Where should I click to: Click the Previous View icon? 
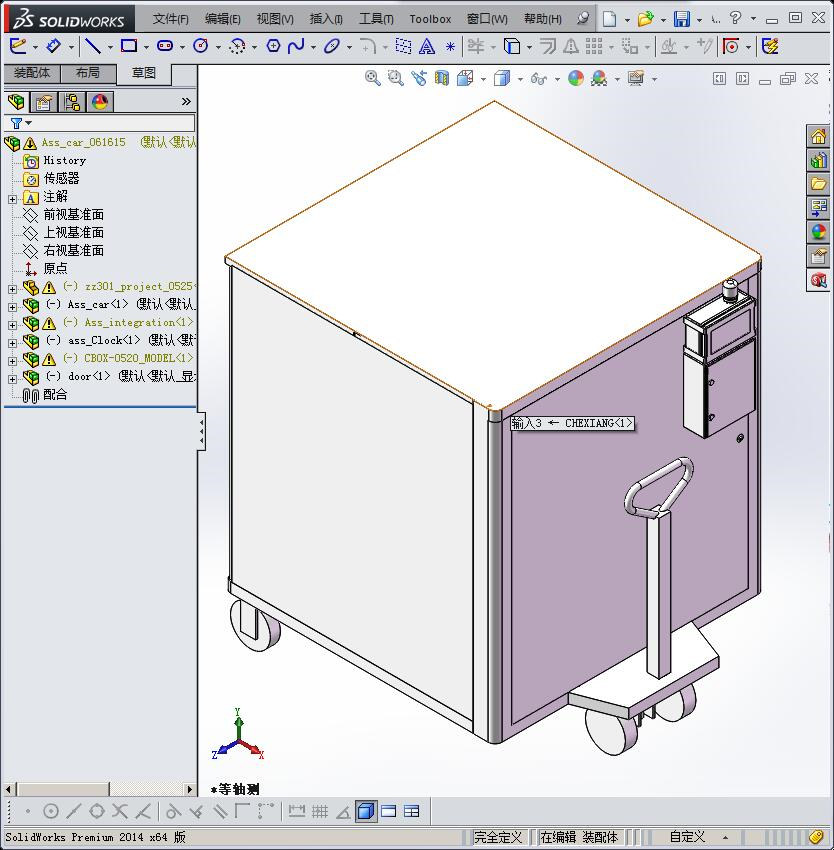[418, 79]
